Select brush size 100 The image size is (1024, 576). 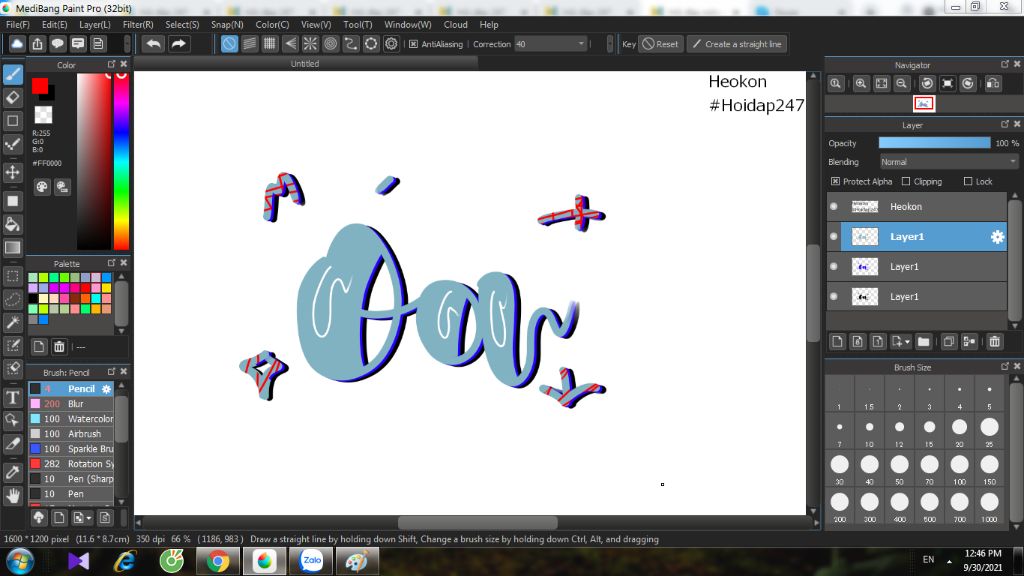tap(959, 469)
